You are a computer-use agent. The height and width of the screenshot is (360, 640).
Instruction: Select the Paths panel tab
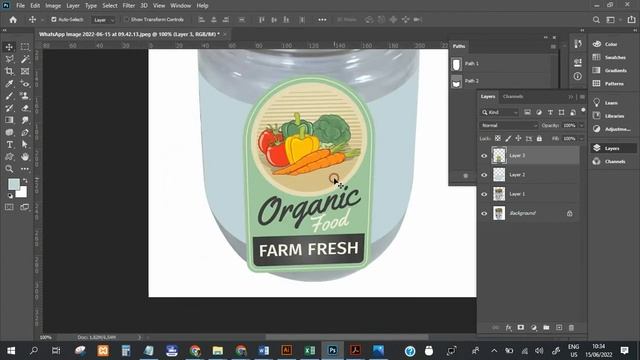pyautogui.click(x=459, y=46)
